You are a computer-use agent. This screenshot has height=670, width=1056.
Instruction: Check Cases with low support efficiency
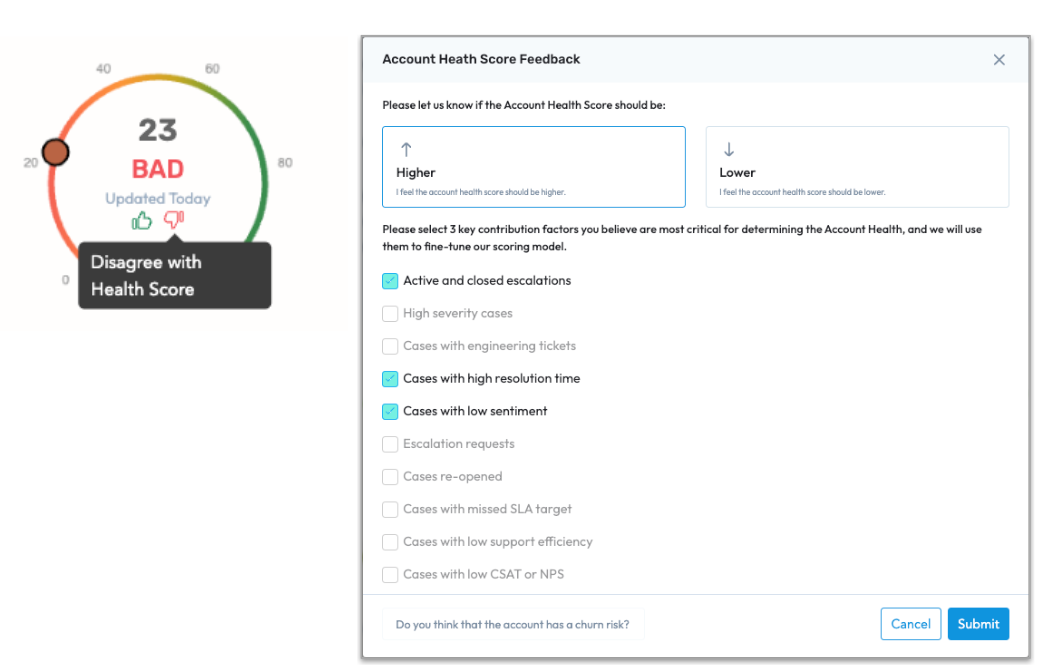pyautogui.click(x=390, y=542)
